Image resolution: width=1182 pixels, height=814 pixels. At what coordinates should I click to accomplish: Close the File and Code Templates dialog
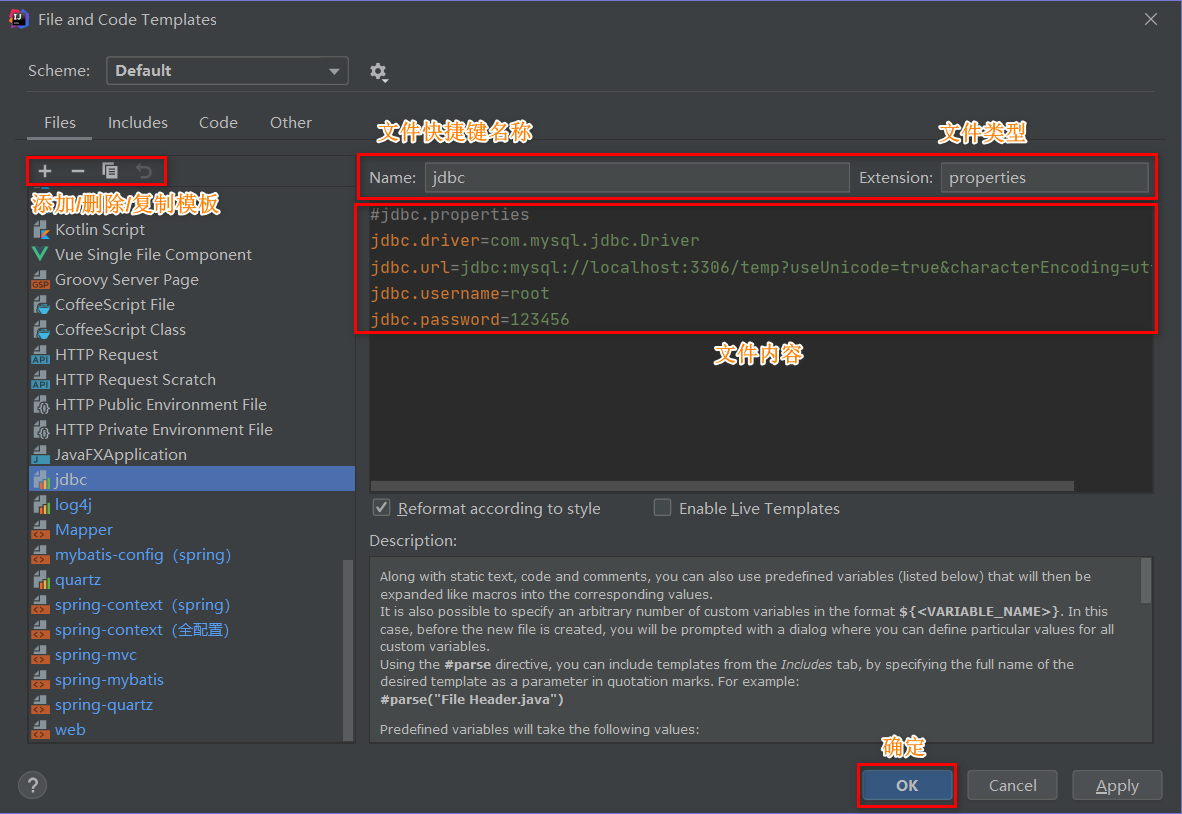(1150, 19)
